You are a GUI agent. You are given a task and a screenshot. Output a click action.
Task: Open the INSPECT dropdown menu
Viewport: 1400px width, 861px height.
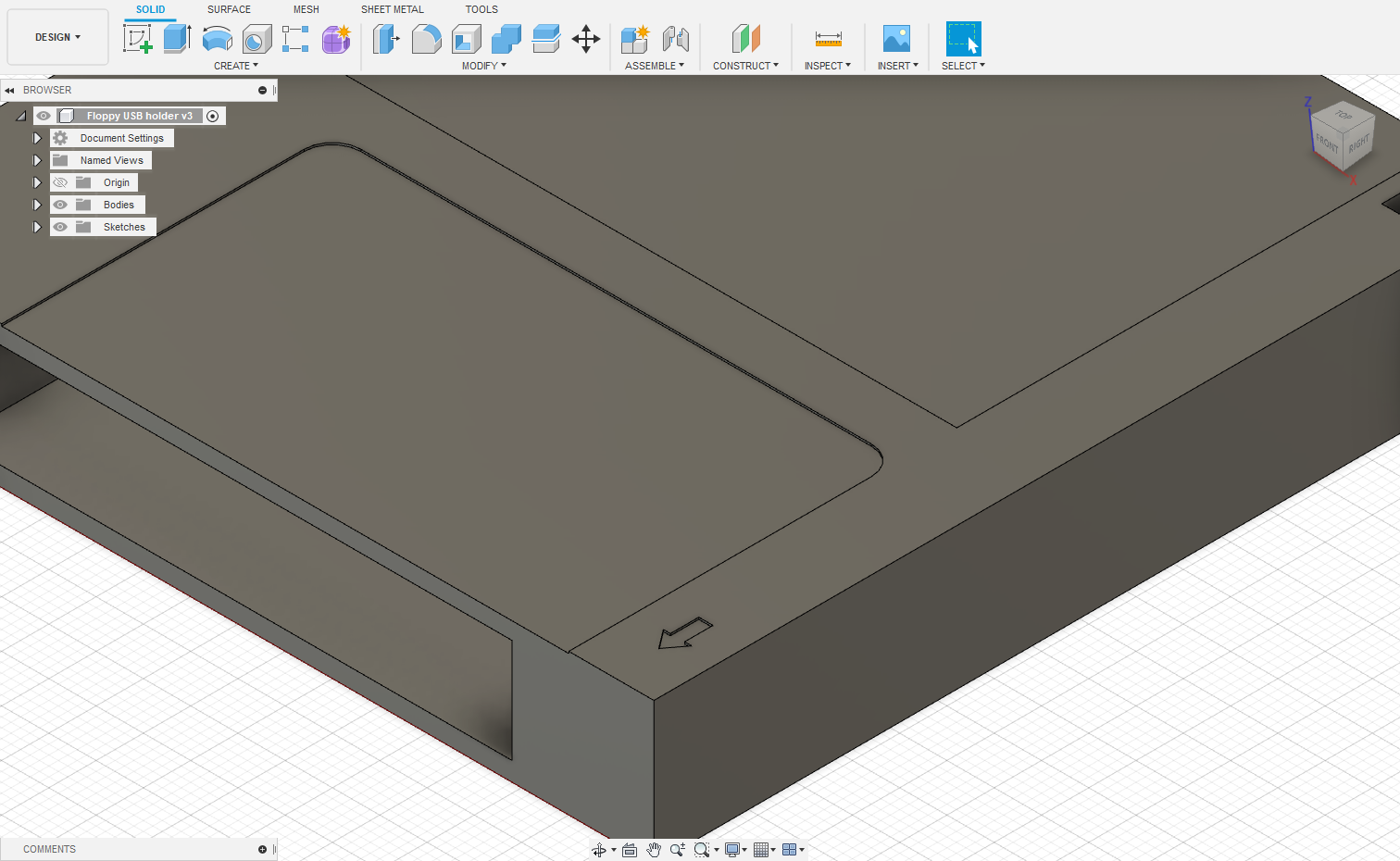point(828,66)
